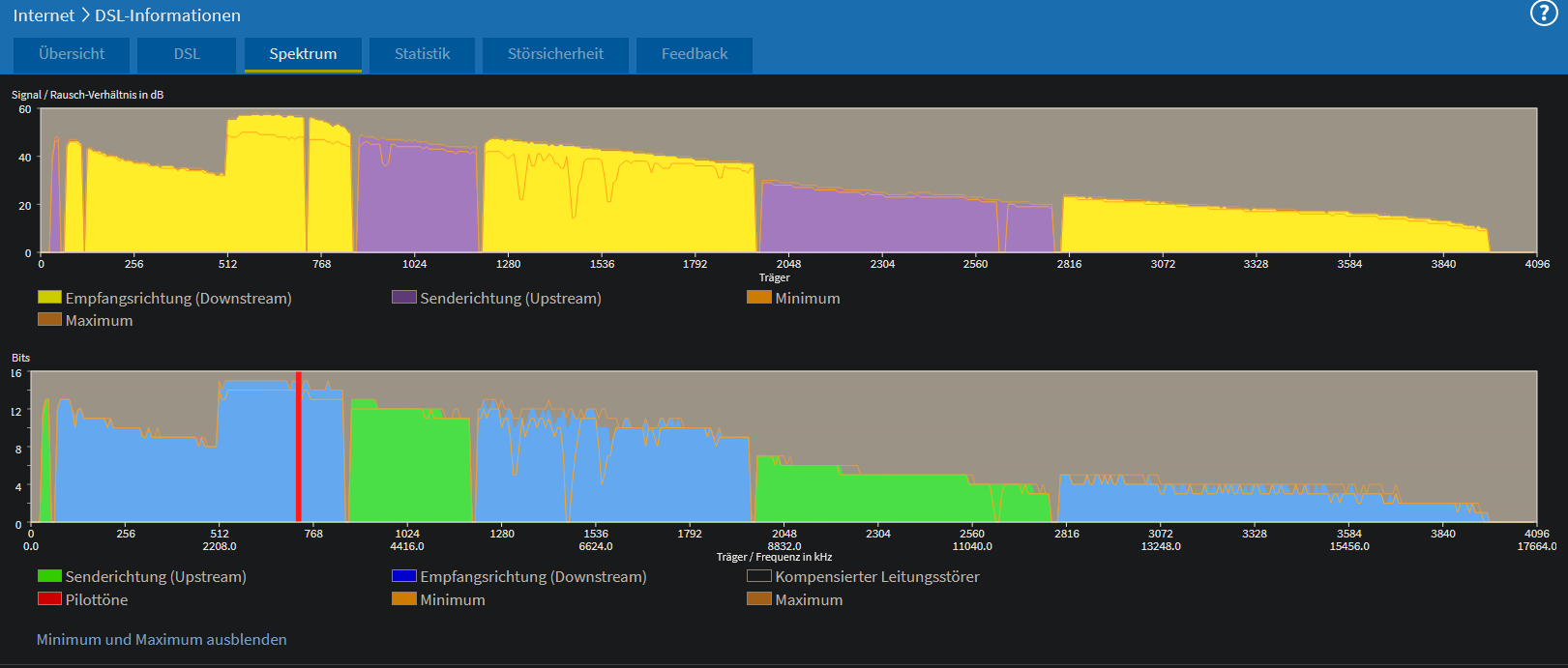1568x668 pixels.
Task: Click orange Minimum swatch in Bits legend
Action: click(404, 598)
